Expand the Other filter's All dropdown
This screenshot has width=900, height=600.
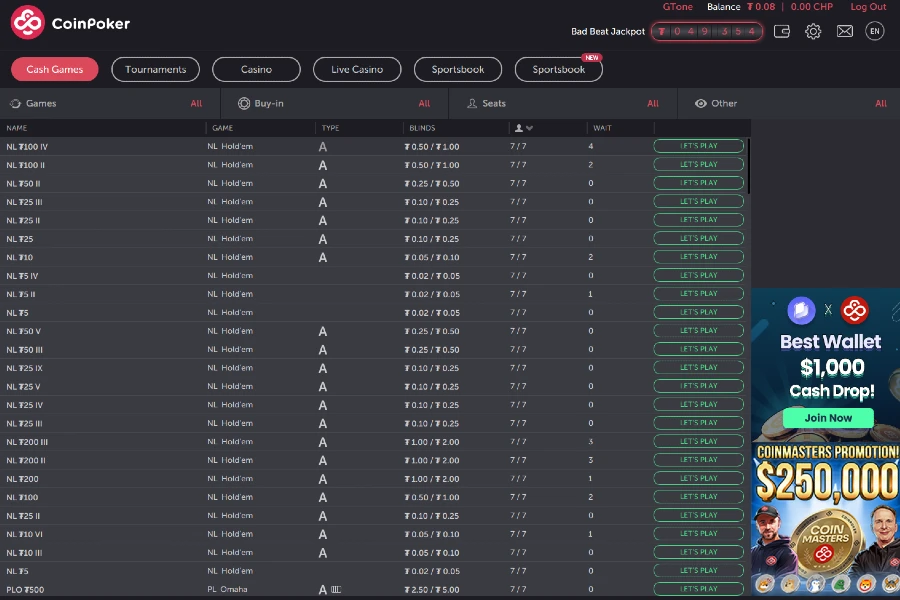pyautogui.click(x=881, y=103)
